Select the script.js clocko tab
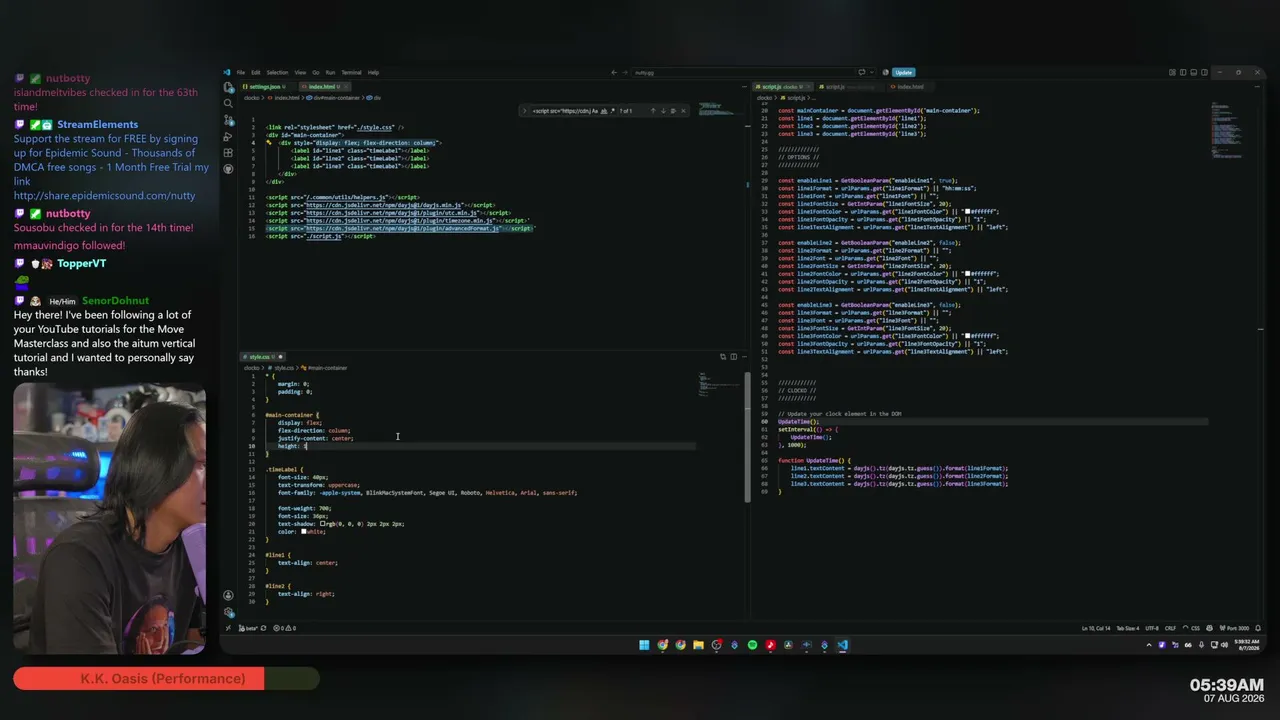Image resolution: width=1280 pixels, height=720 pixels. [x=783, y=87]
